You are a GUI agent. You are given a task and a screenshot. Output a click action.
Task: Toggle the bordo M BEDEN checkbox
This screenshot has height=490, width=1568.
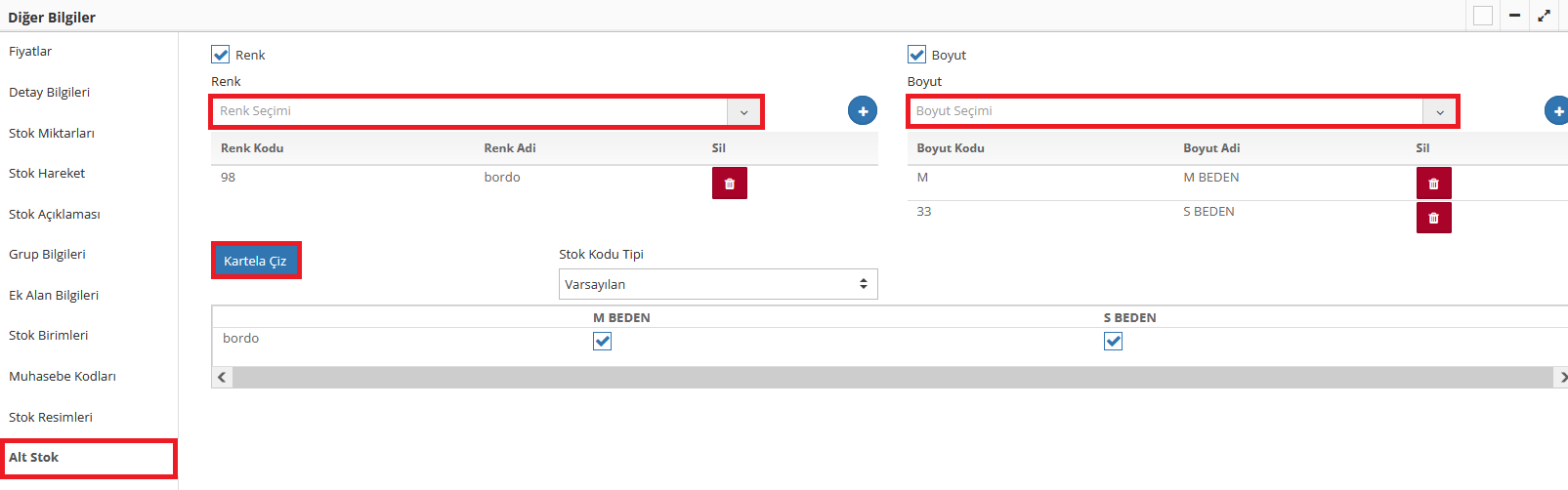click(603, 341)
